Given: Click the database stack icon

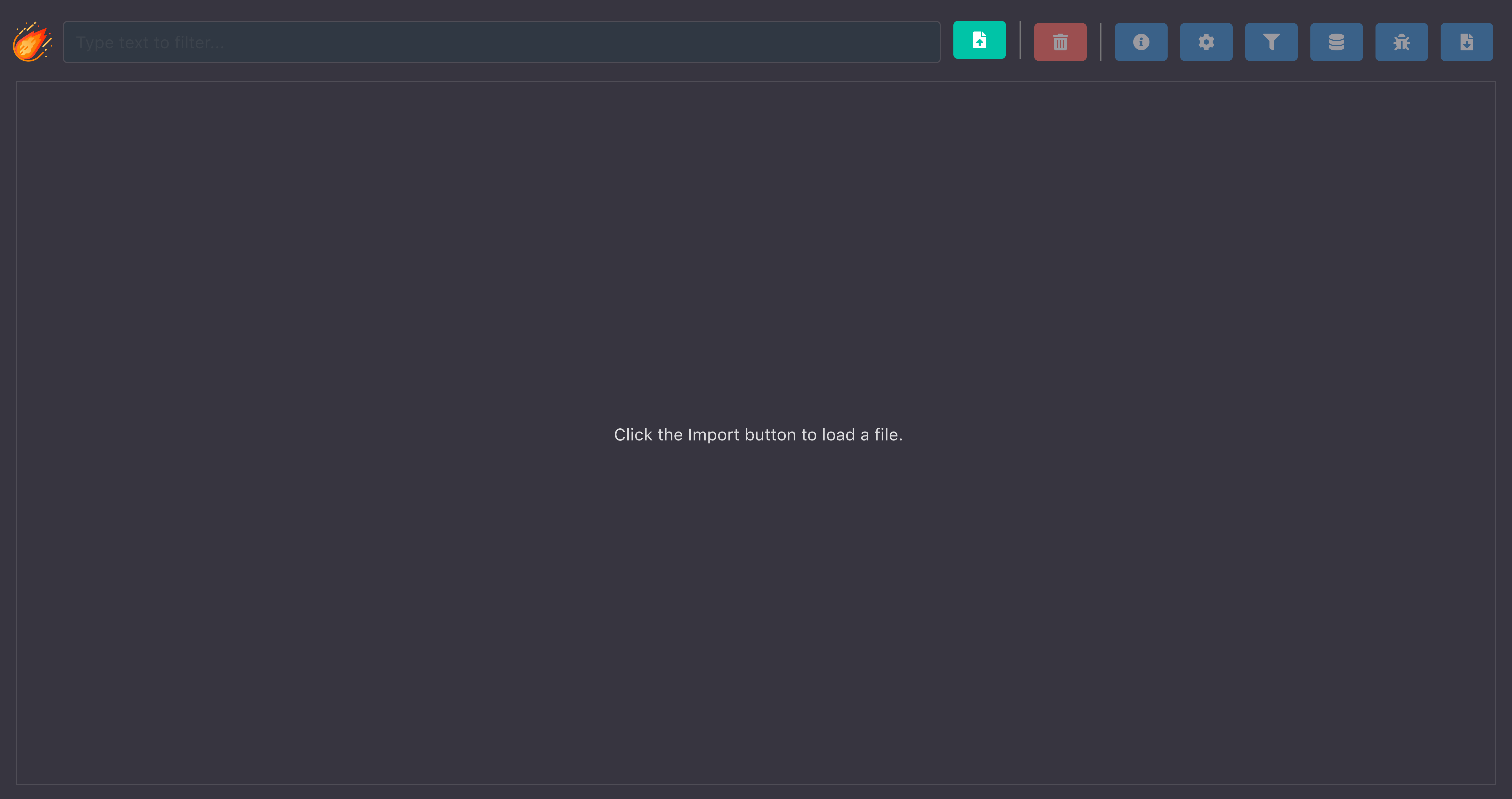Looking at the screenshot, I should point(1336,42).
